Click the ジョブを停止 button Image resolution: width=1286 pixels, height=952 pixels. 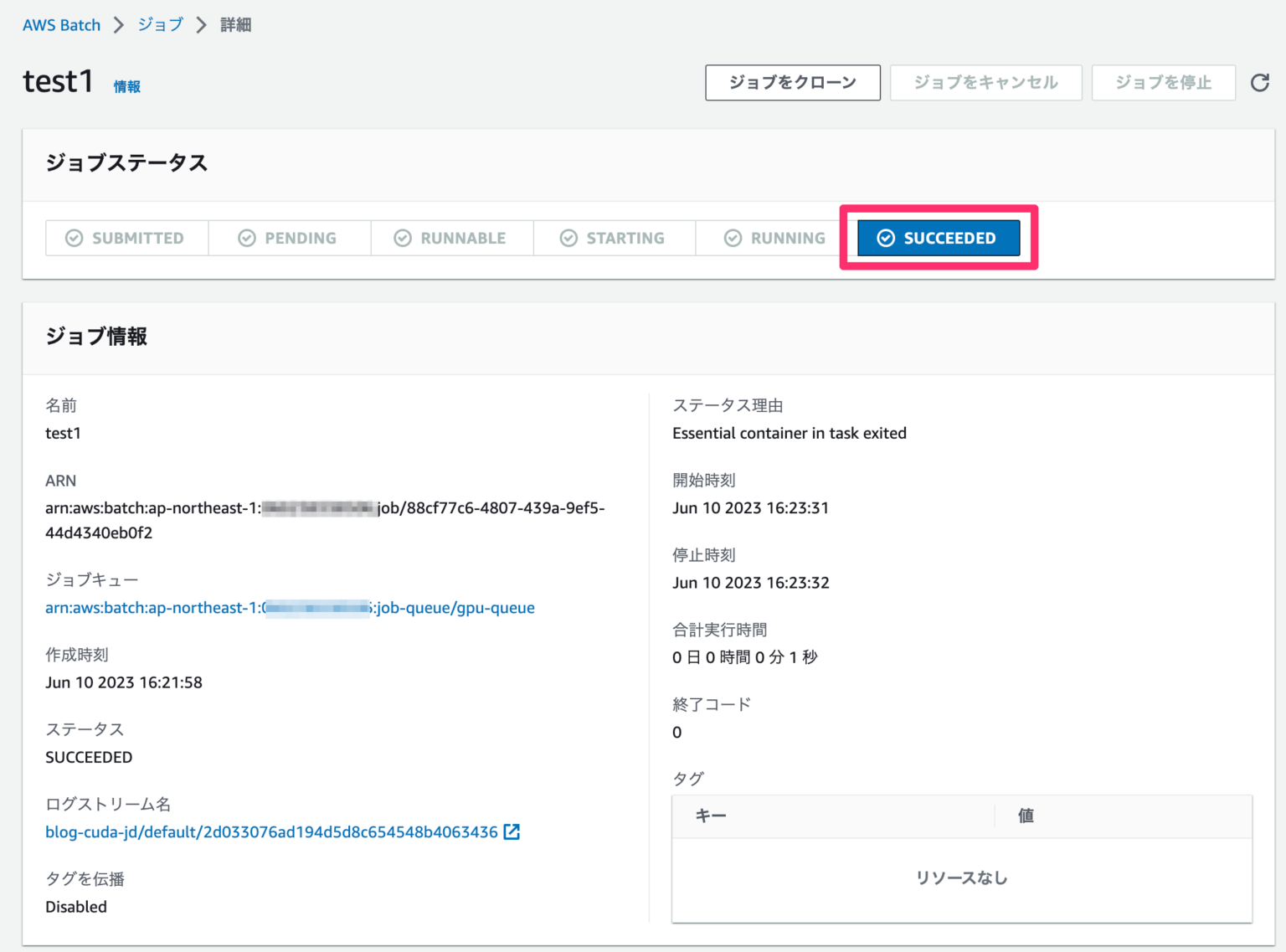pyautogui.click(x=1163, y=82)
